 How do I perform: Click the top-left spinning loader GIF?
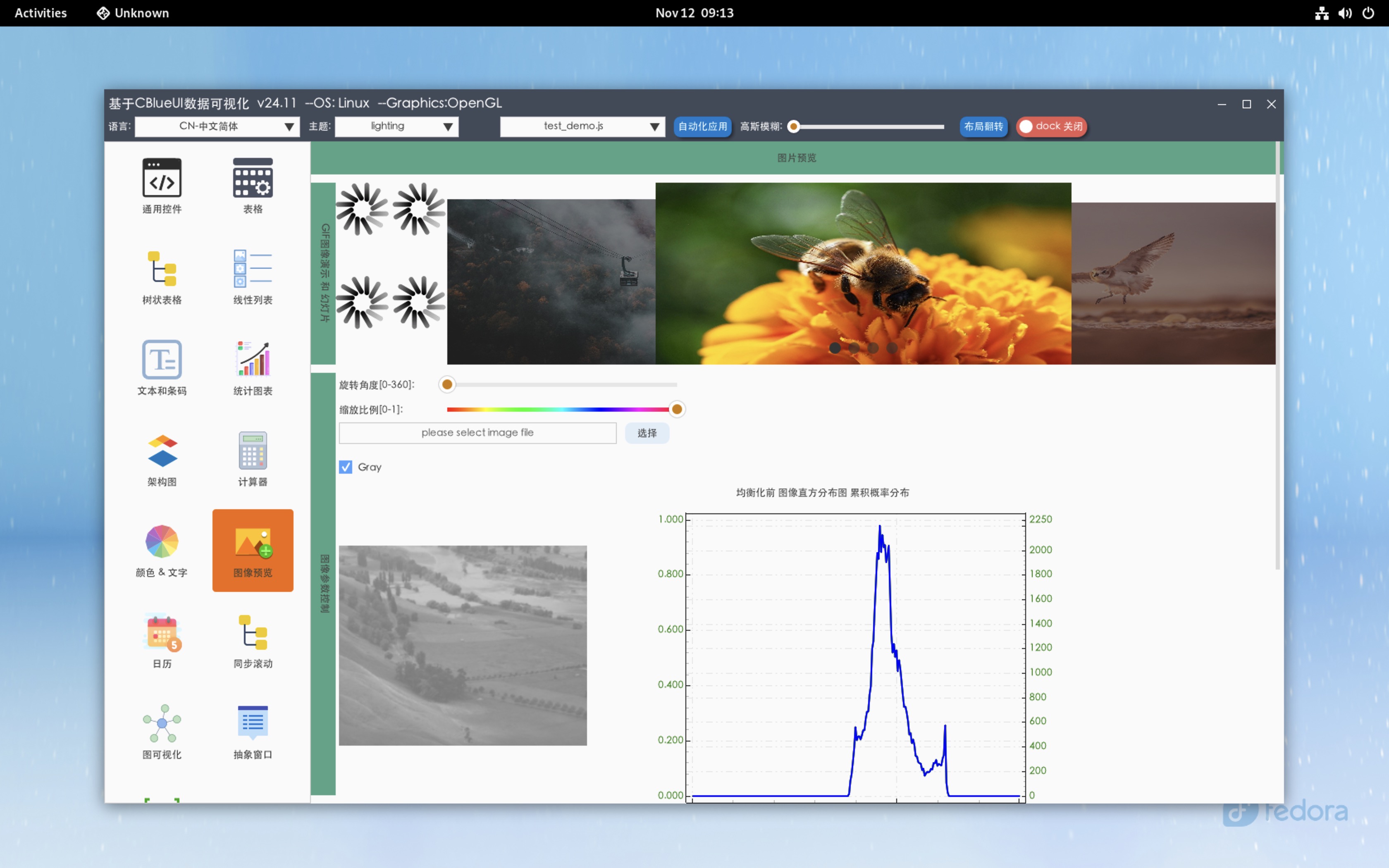pos(362,210)
